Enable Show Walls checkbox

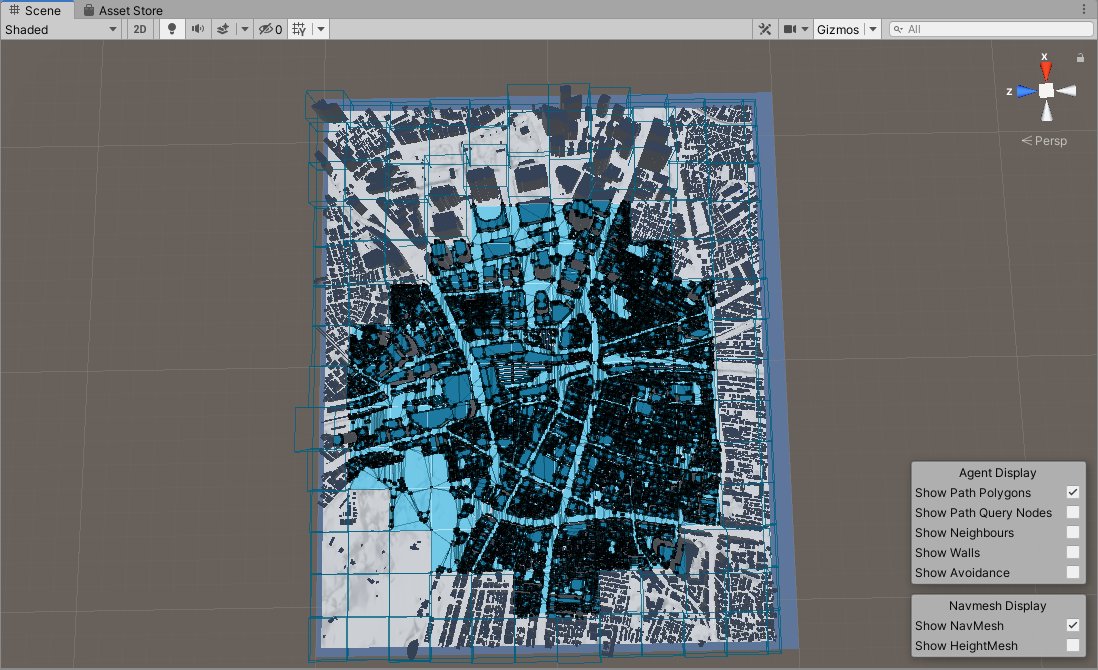tap(1072, 552)
